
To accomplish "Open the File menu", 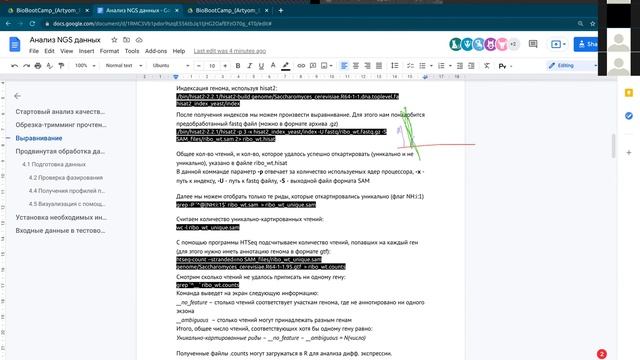I will (x=34, y=51).
